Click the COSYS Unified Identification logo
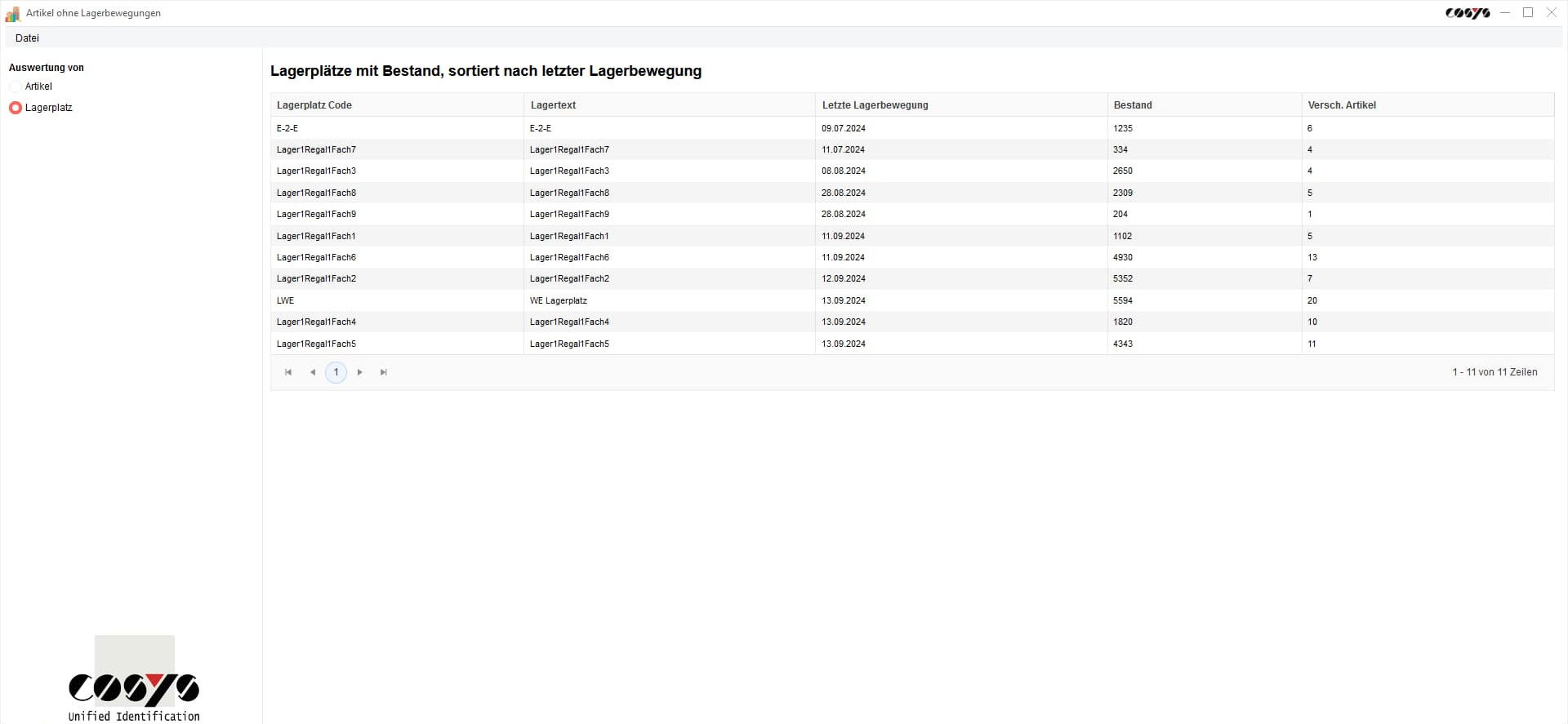The width and height of the screenshot is (1568, 724). (x=134, y=679)
